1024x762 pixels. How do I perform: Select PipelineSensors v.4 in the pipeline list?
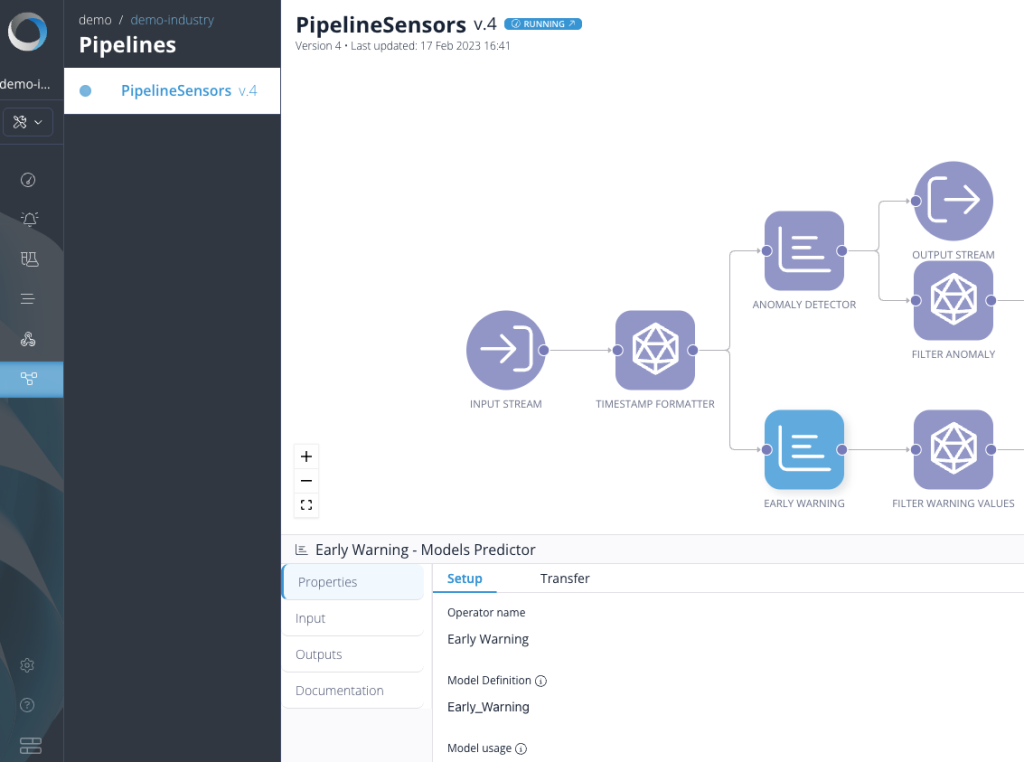pos(172,91)
